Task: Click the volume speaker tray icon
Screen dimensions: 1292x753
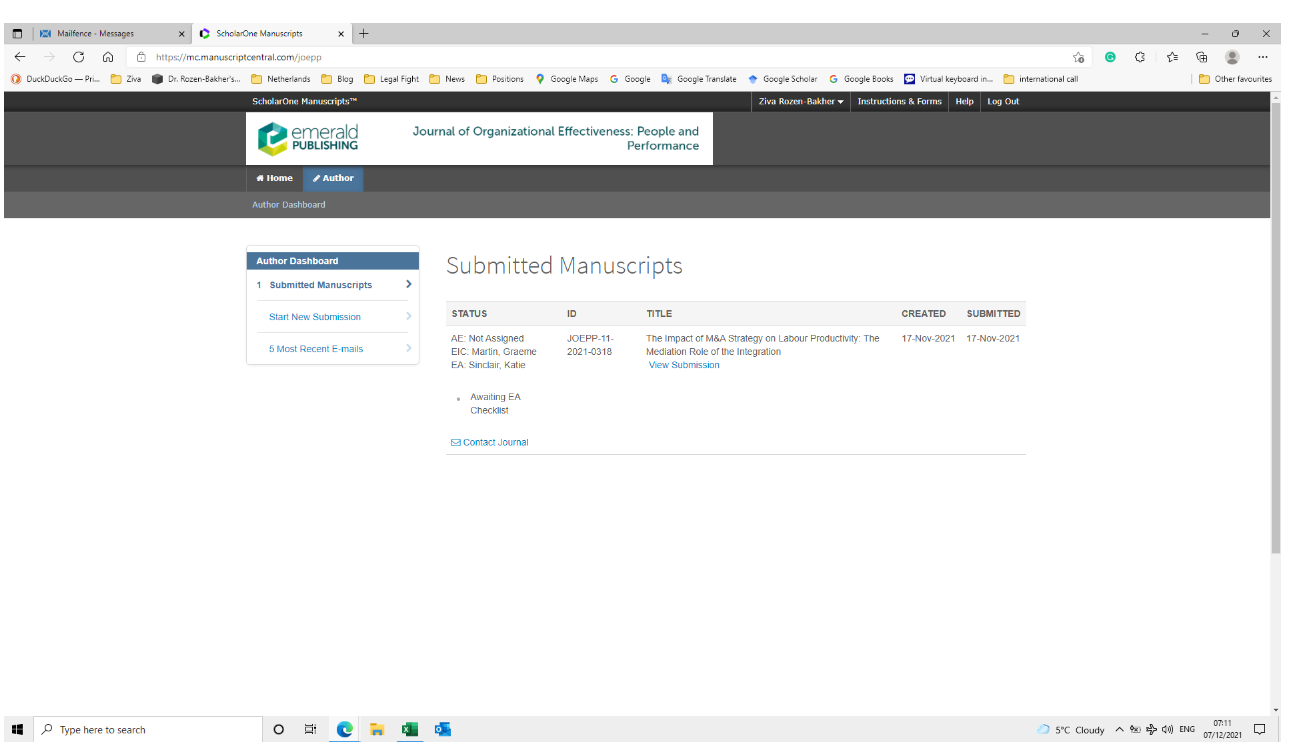Action: 1167,729
